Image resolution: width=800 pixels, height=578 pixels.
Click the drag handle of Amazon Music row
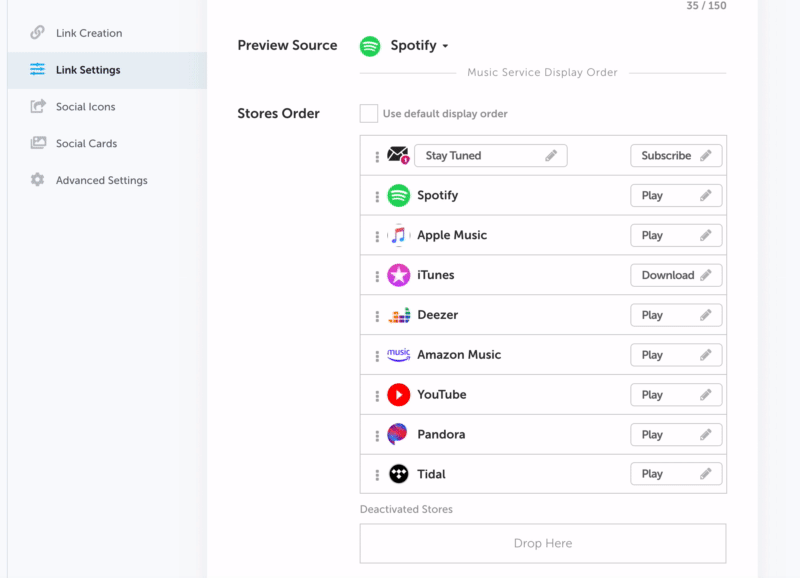[x=377, y=356]
